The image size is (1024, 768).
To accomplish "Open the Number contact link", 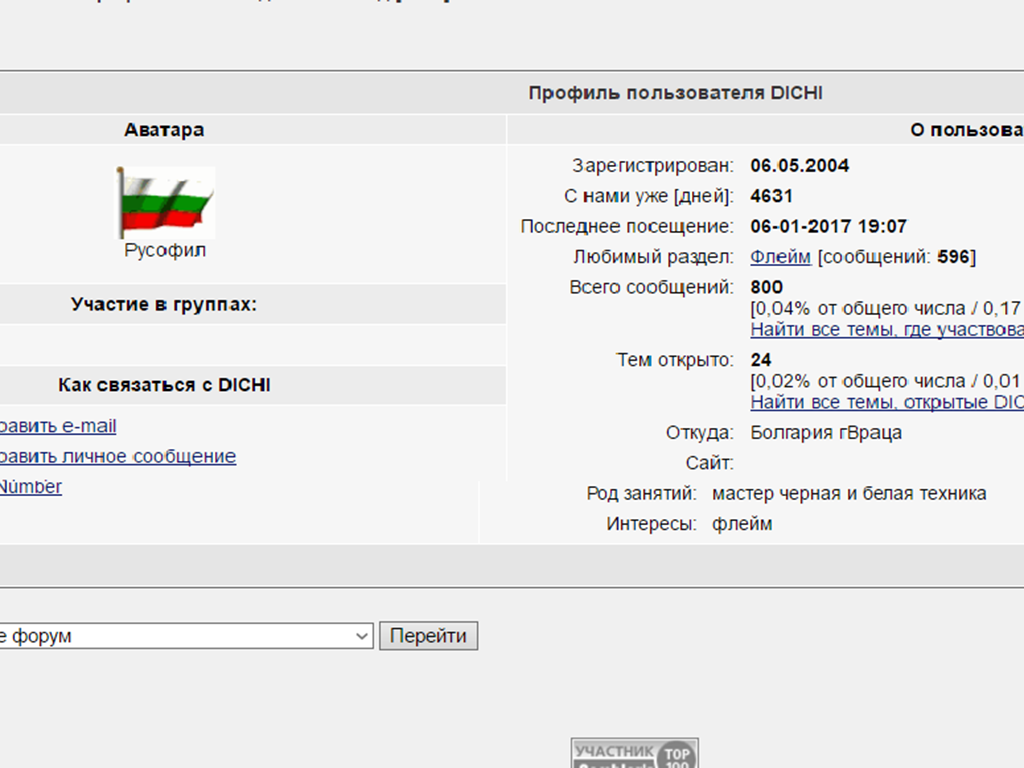I will pyautogui.click(x=30, y=487).
